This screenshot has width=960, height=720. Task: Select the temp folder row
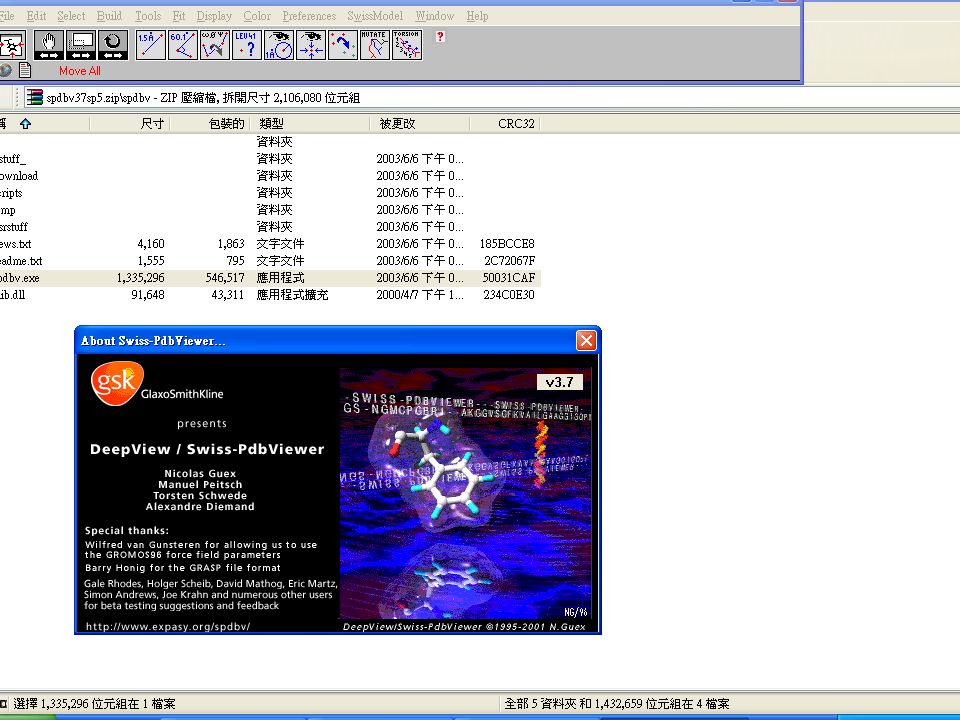[269, 210]
